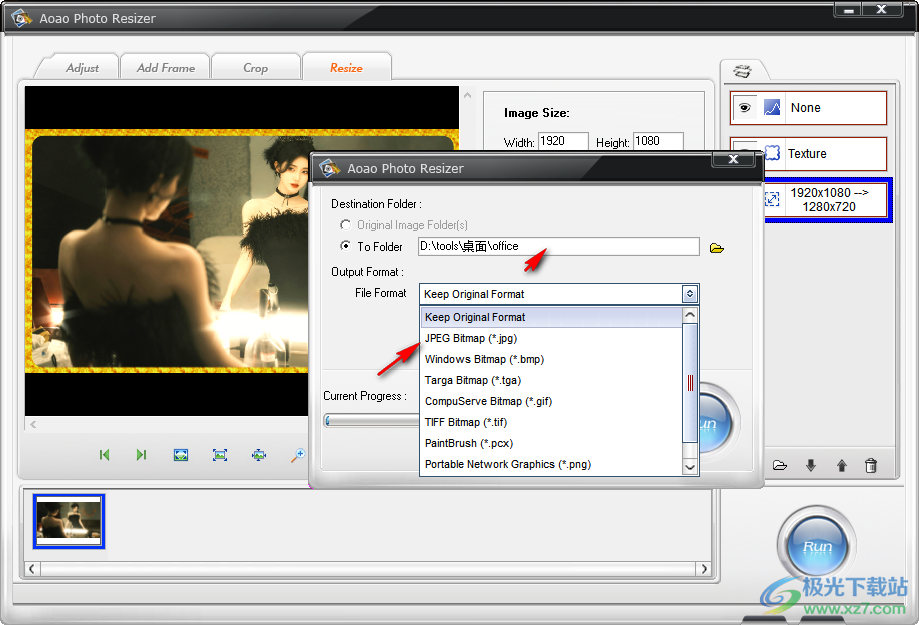Switch to the Crop tab

click(255, 66)
